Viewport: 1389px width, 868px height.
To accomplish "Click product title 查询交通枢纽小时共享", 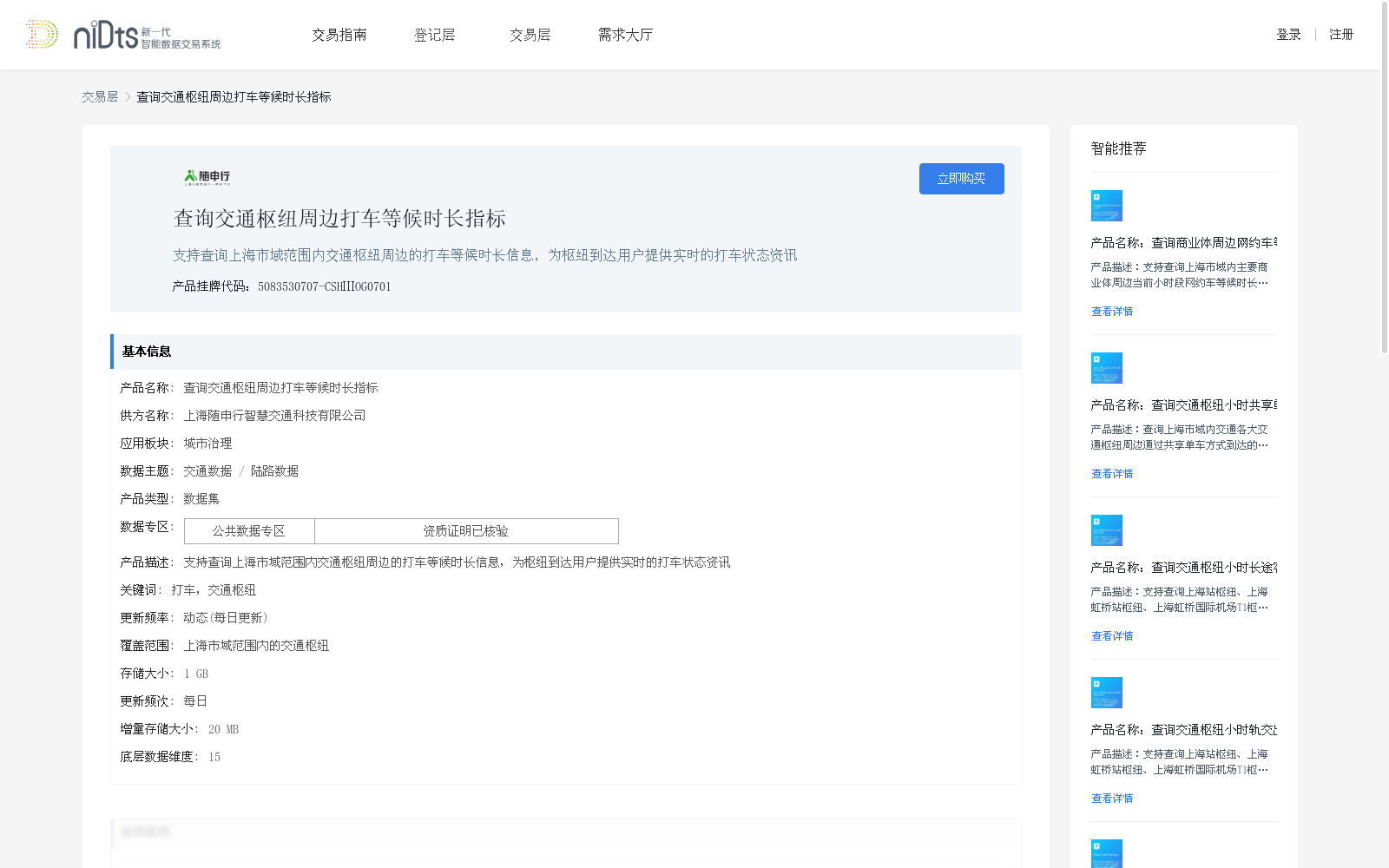I will (x=1184, y=405).
